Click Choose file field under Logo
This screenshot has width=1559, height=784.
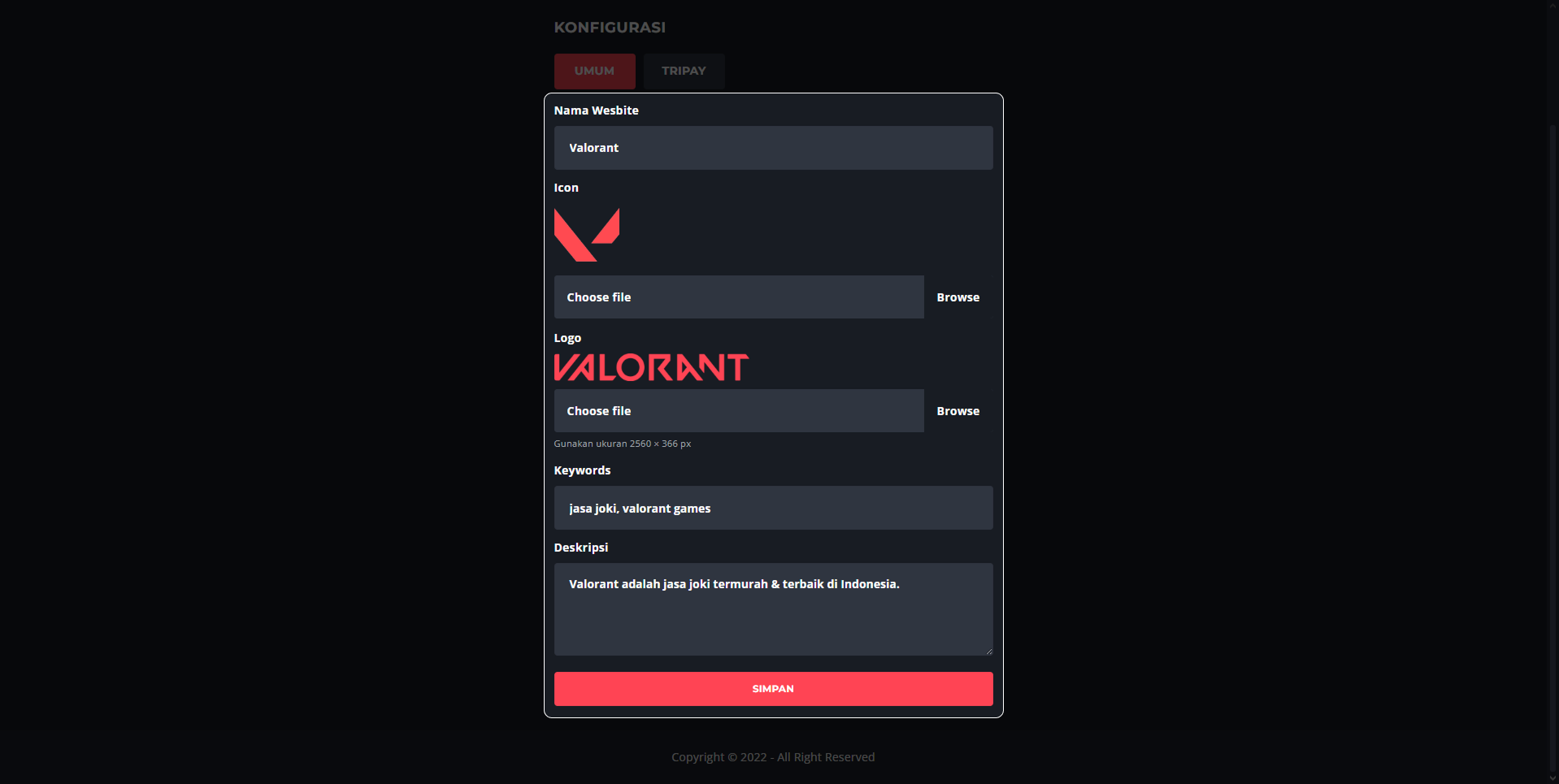click(739, 411)
